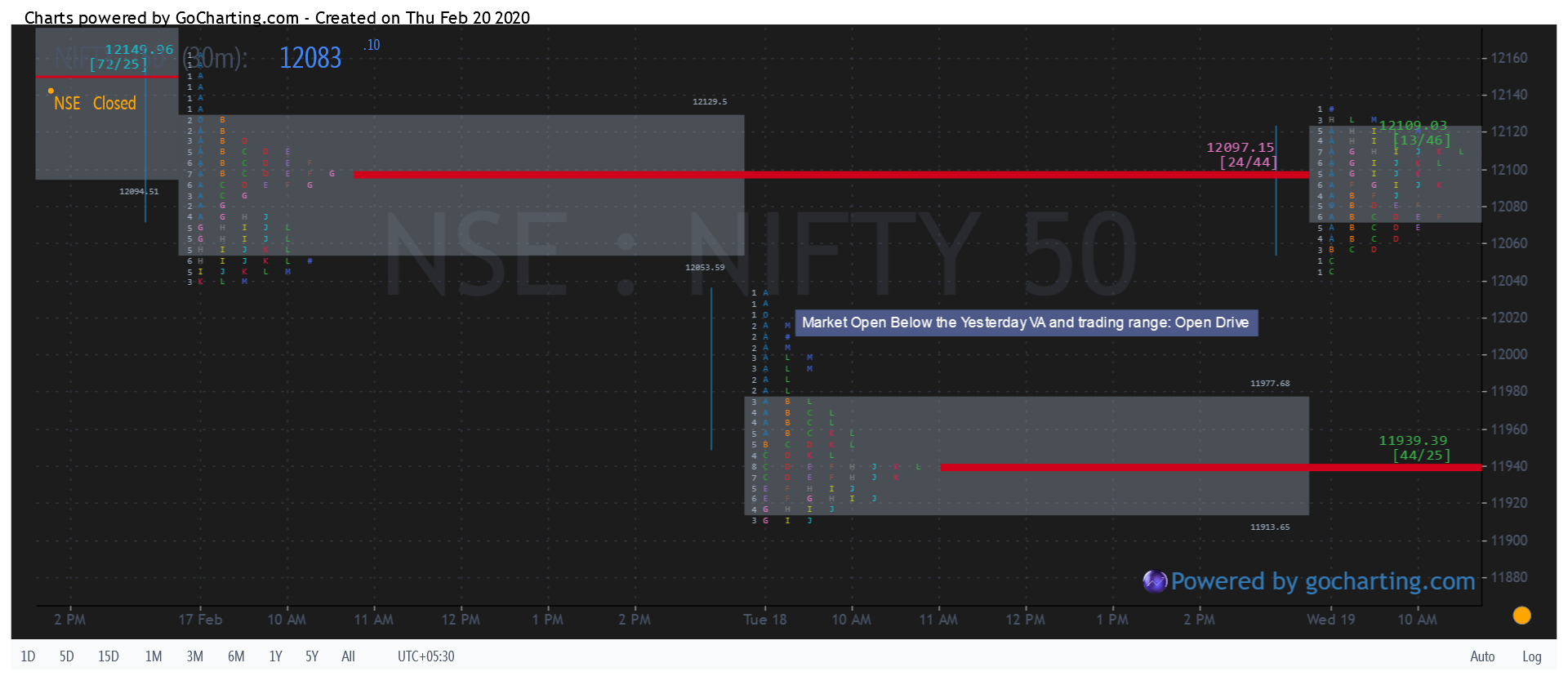Viewport: 1568px width, 676px height.
Task: Set chart range to 1Y
Action: pos(275,656)
